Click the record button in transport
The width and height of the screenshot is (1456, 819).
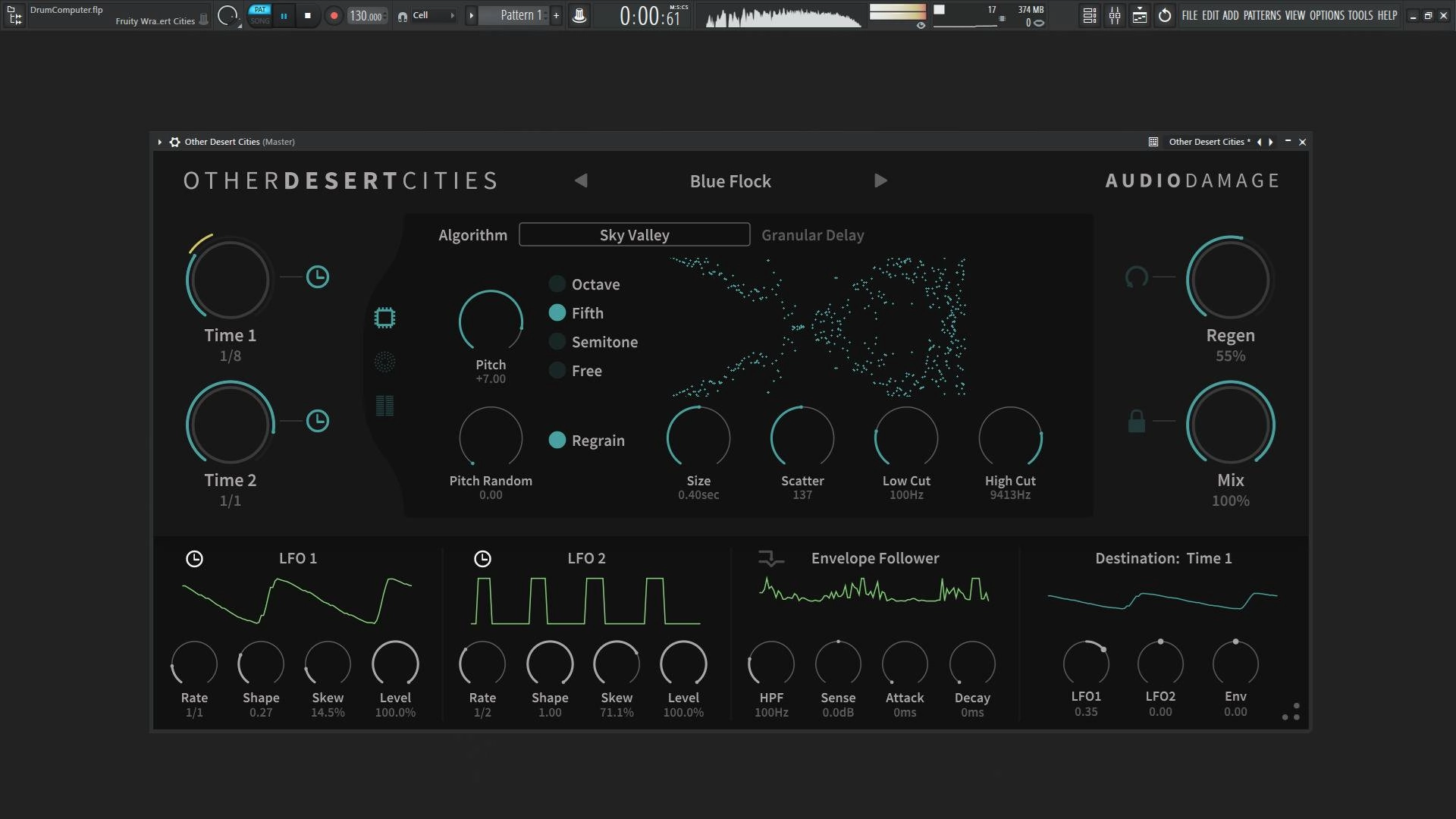click(x=334, y=15)
